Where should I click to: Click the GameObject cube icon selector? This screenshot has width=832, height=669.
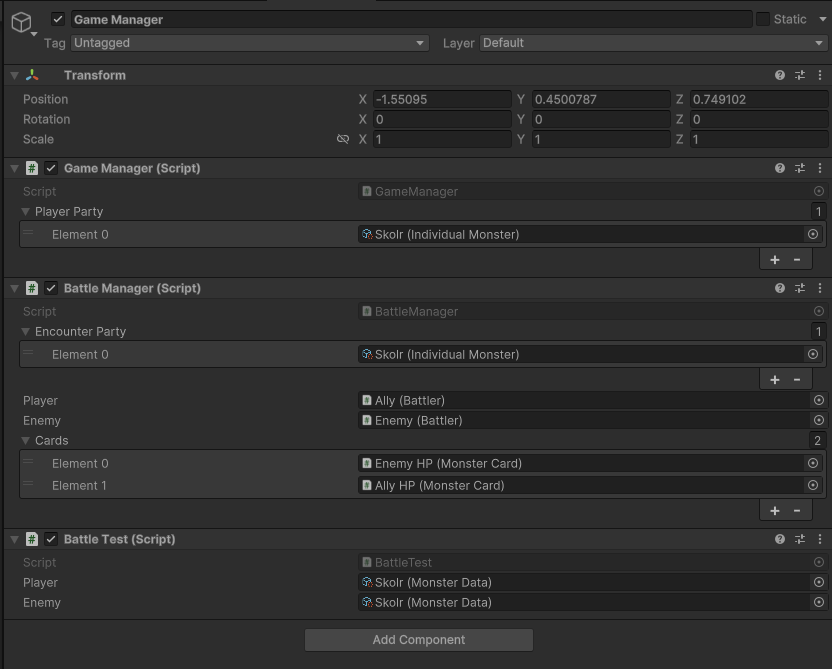click(21, 23)
